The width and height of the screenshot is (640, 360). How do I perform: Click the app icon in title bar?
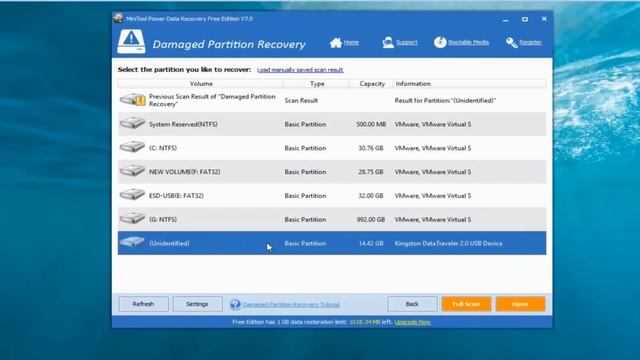(118, 18)
